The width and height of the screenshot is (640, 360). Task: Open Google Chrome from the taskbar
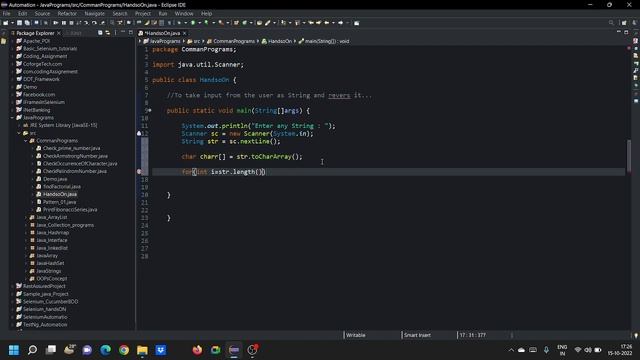click(124, 350)
